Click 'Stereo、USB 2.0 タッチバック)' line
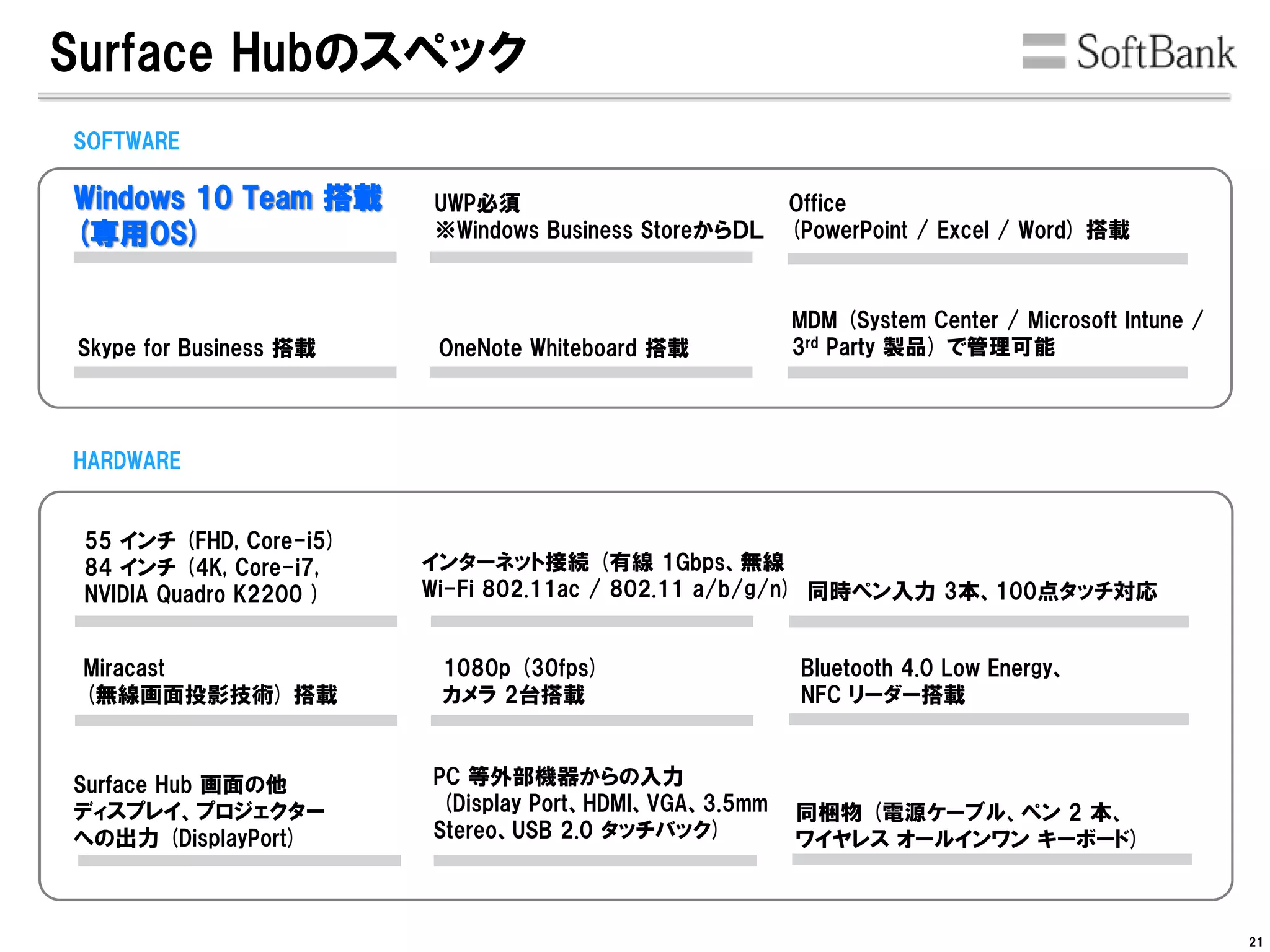Image resolution: width=1270 pixels, height=952 pixels. coord(575,830)
